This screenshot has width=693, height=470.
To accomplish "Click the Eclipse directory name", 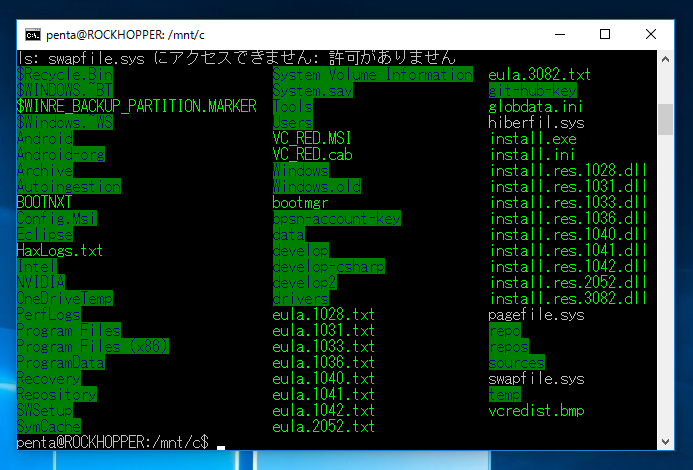I will pyautogui.click(x=45, y=234).
